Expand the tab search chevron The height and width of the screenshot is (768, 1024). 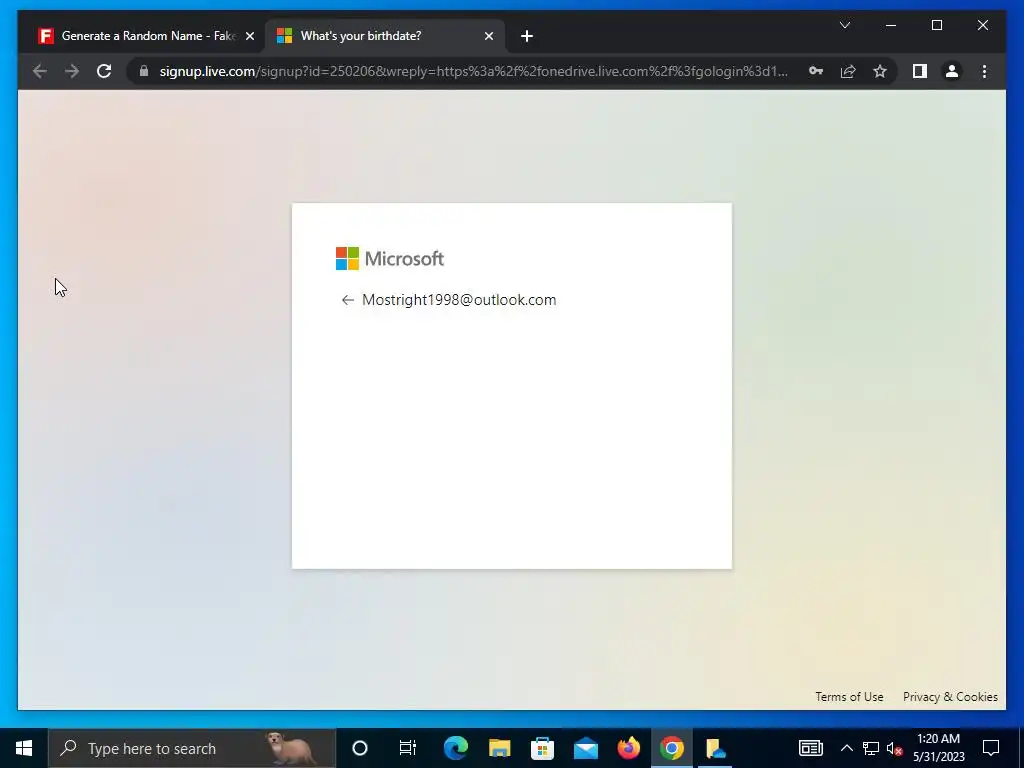point(844,25)
